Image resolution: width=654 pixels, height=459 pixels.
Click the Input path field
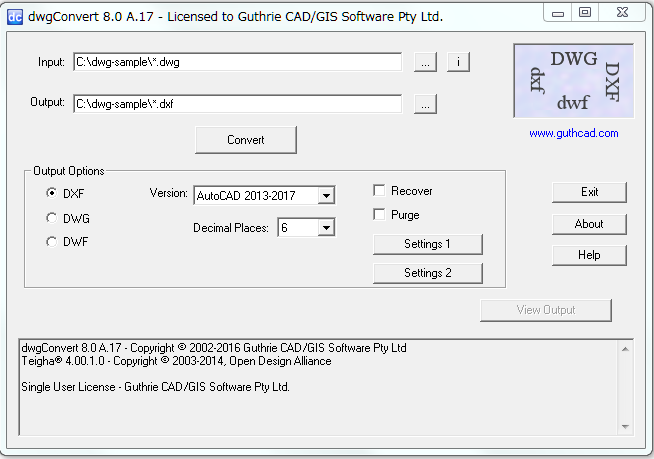238,62
